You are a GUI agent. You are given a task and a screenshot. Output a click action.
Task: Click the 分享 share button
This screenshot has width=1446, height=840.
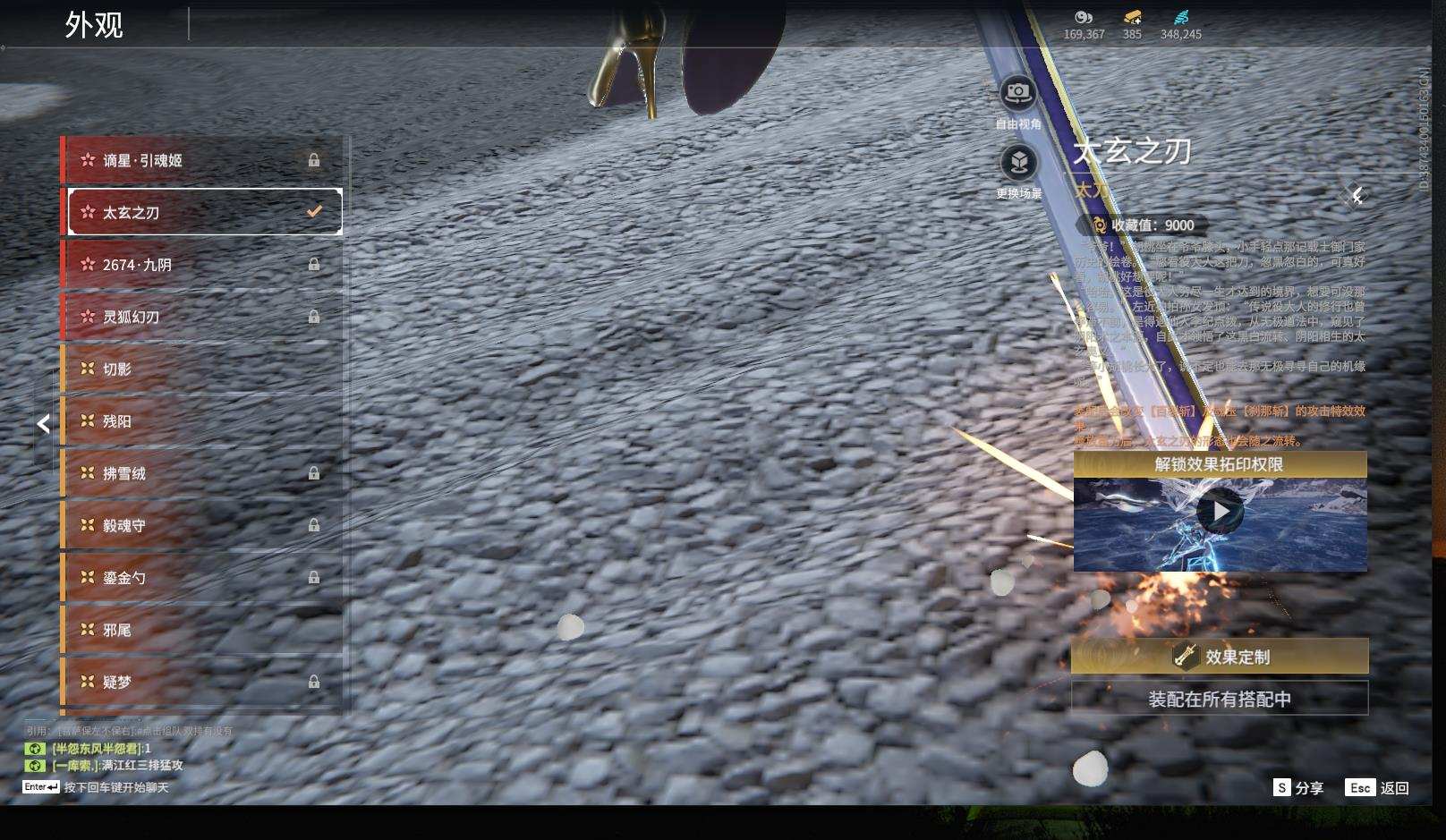(1298, 788)
